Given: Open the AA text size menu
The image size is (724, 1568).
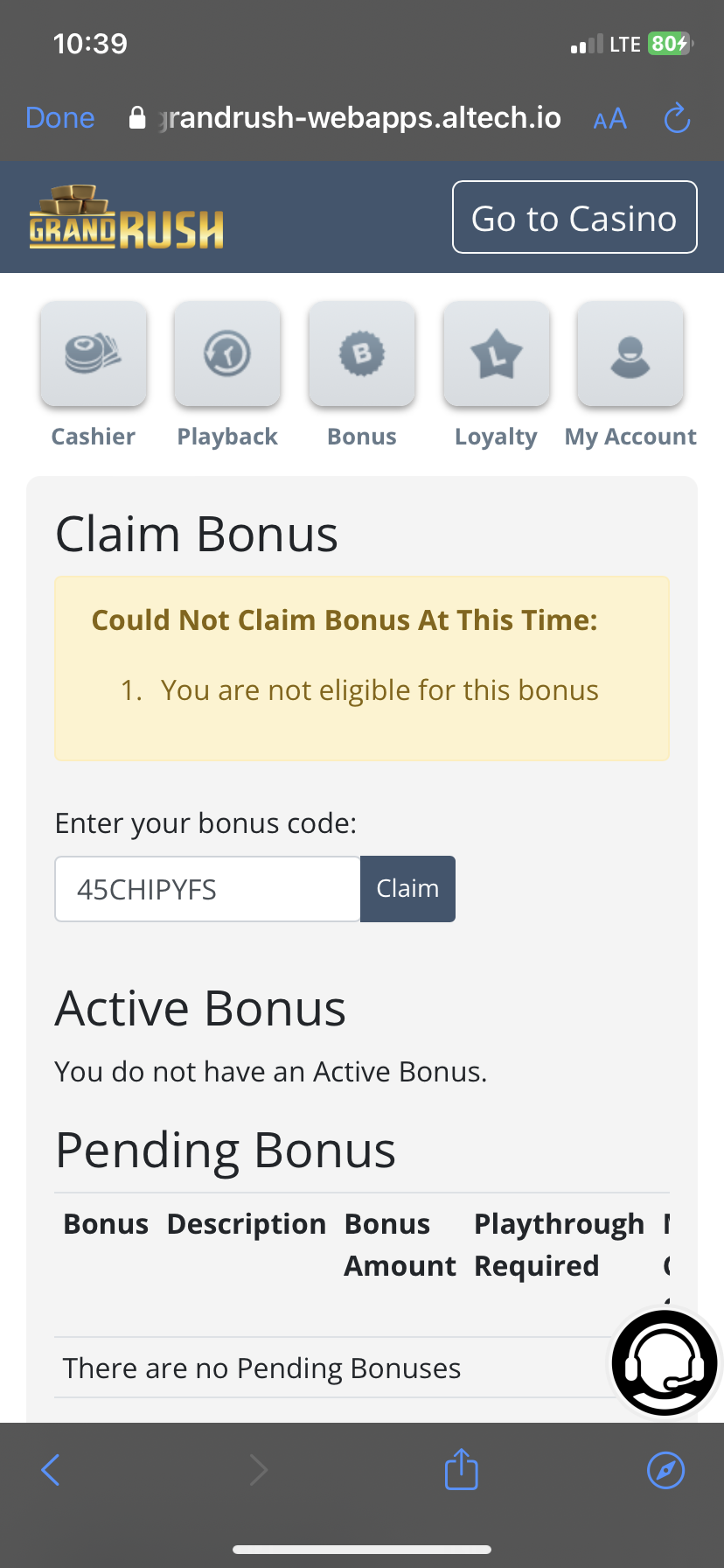Looking at the screenshot, I should tap(609, 119).
